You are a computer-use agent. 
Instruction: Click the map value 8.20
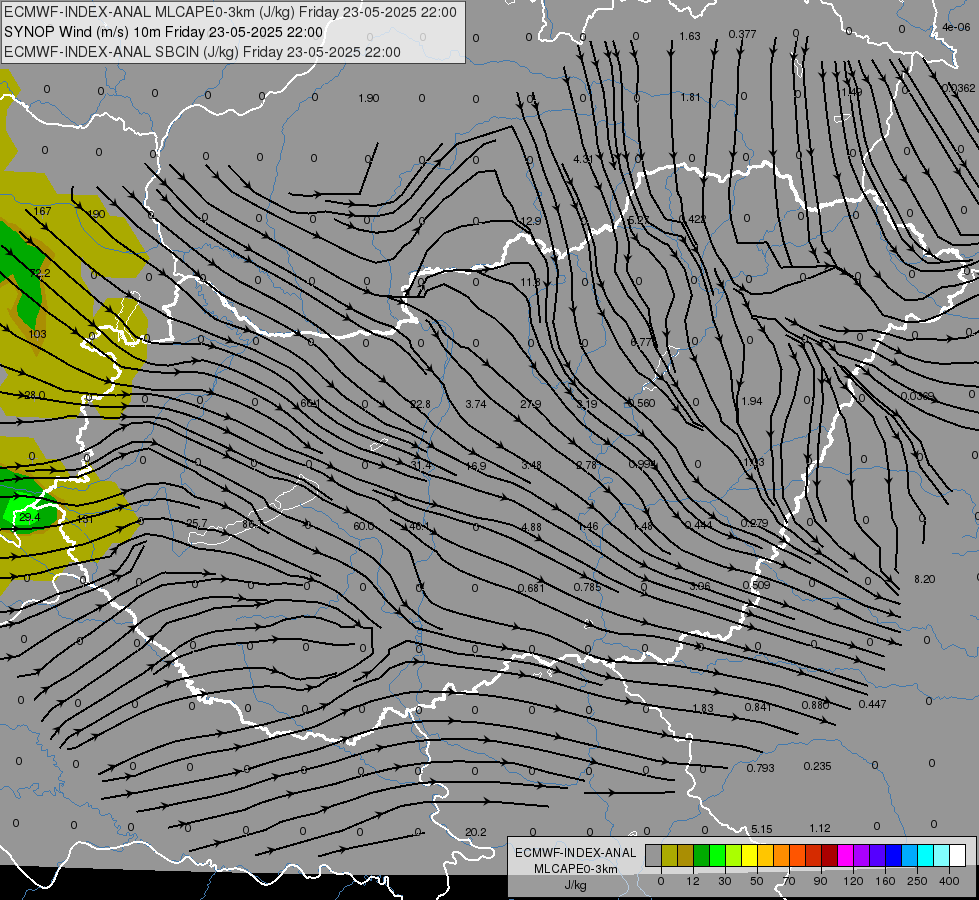925,579
